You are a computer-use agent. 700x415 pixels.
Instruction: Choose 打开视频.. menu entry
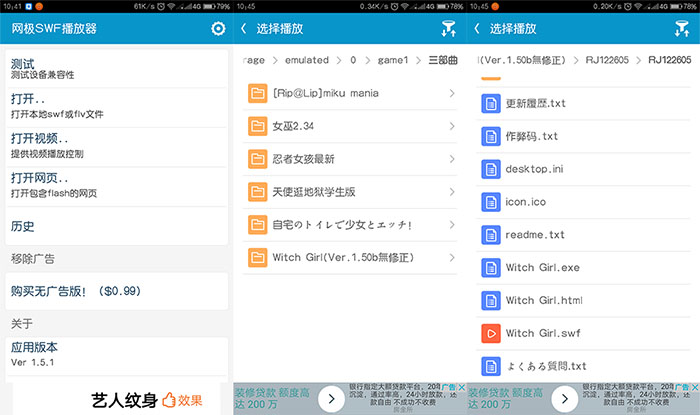117,147
